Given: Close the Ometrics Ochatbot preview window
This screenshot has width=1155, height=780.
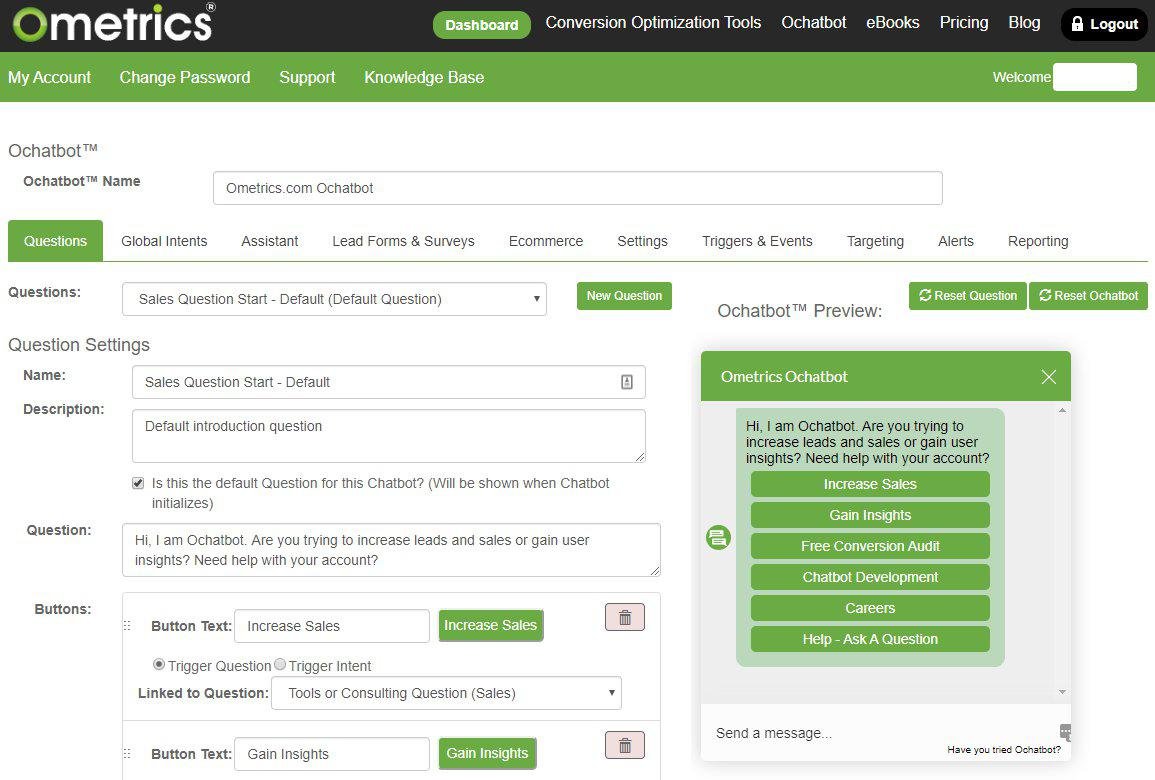Looking at the screenshot, I should pos(1049,377).
